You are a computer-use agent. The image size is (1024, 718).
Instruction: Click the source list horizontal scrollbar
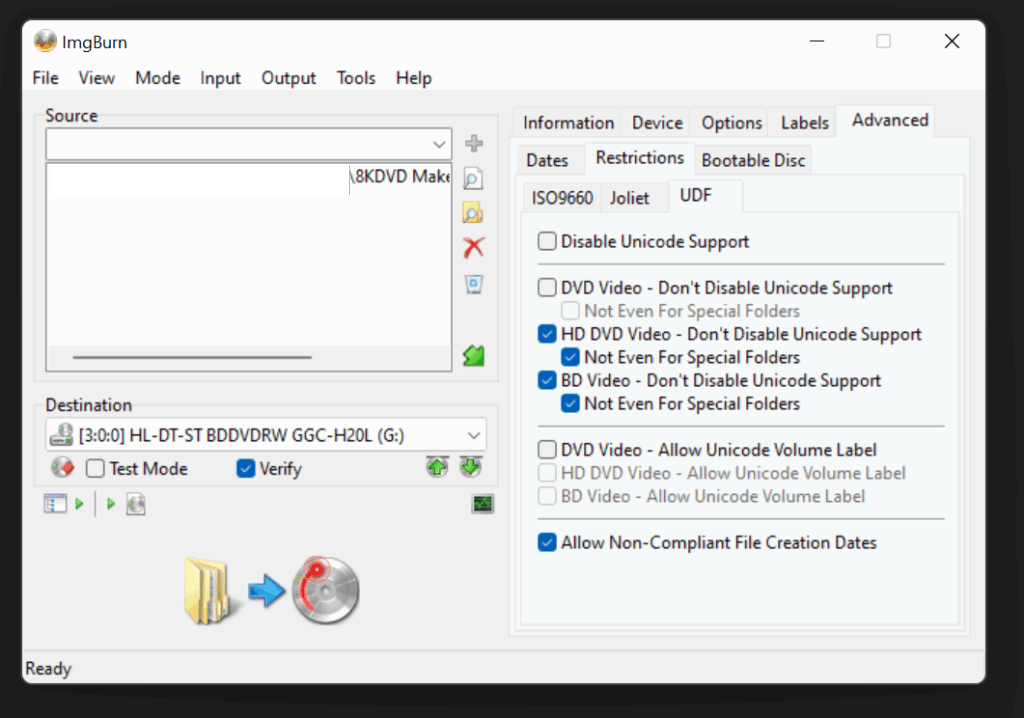[192, 357]
